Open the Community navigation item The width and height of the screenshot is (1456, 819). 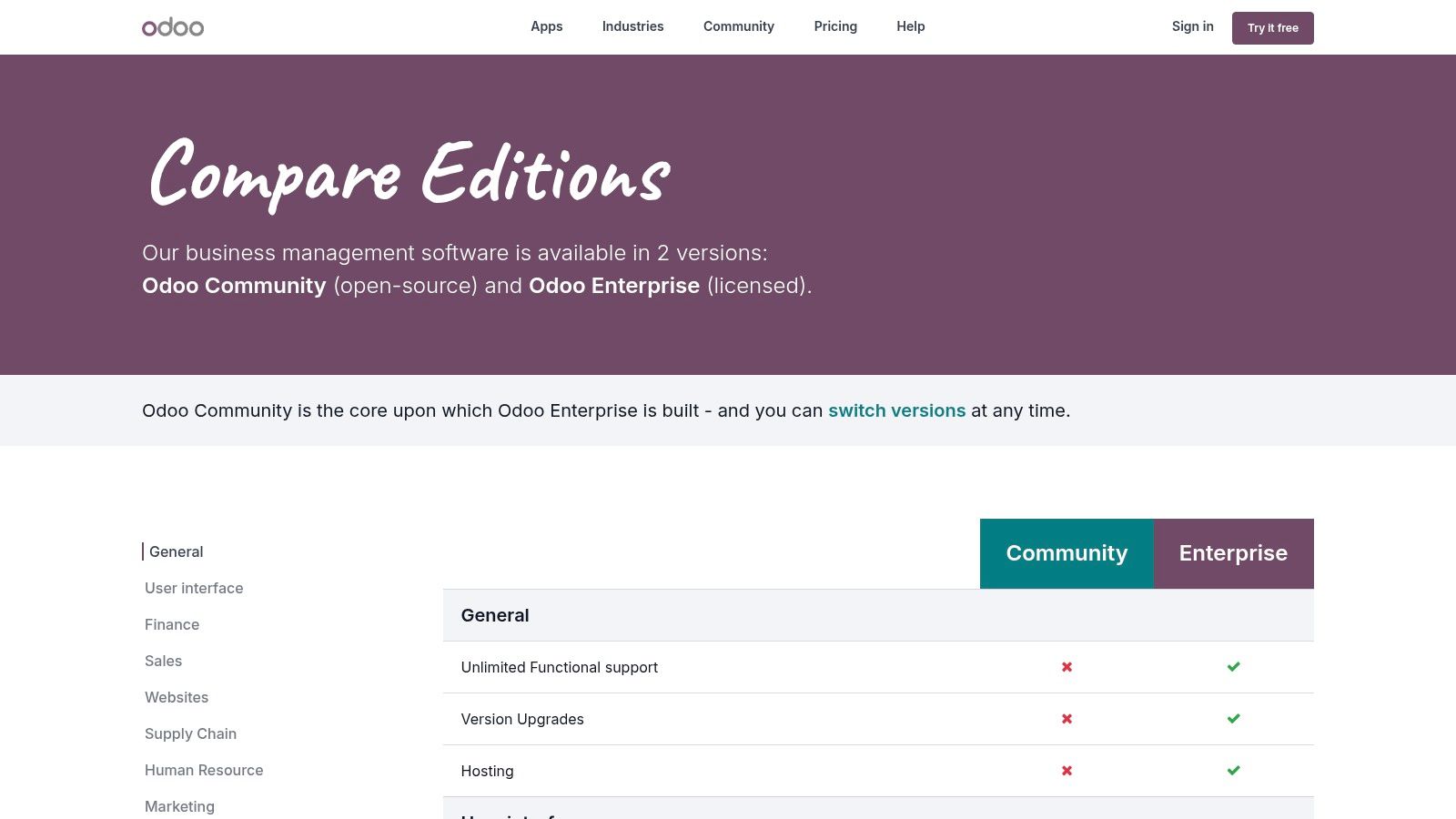(x=738, y=26)
